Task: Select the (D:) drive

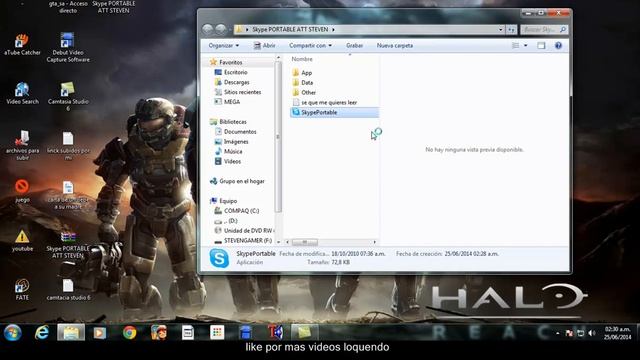Action: click(x=231, y=221)
